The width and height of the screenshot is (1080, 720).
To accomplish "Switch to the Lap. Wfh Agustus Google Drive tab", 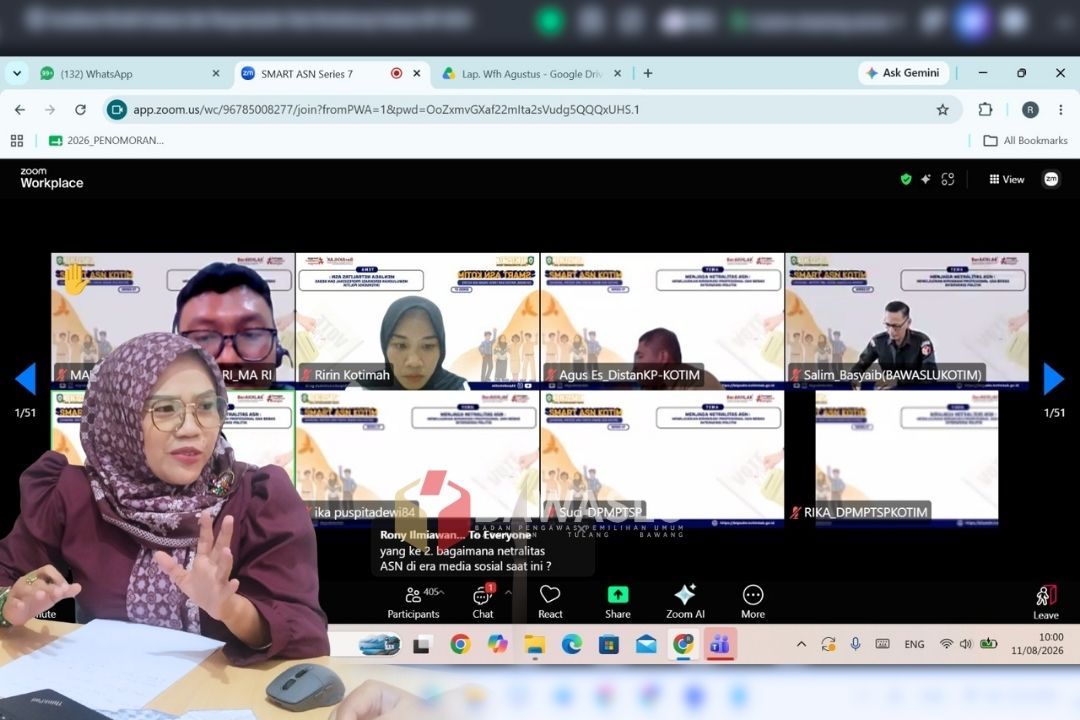I will coord(532,74).
